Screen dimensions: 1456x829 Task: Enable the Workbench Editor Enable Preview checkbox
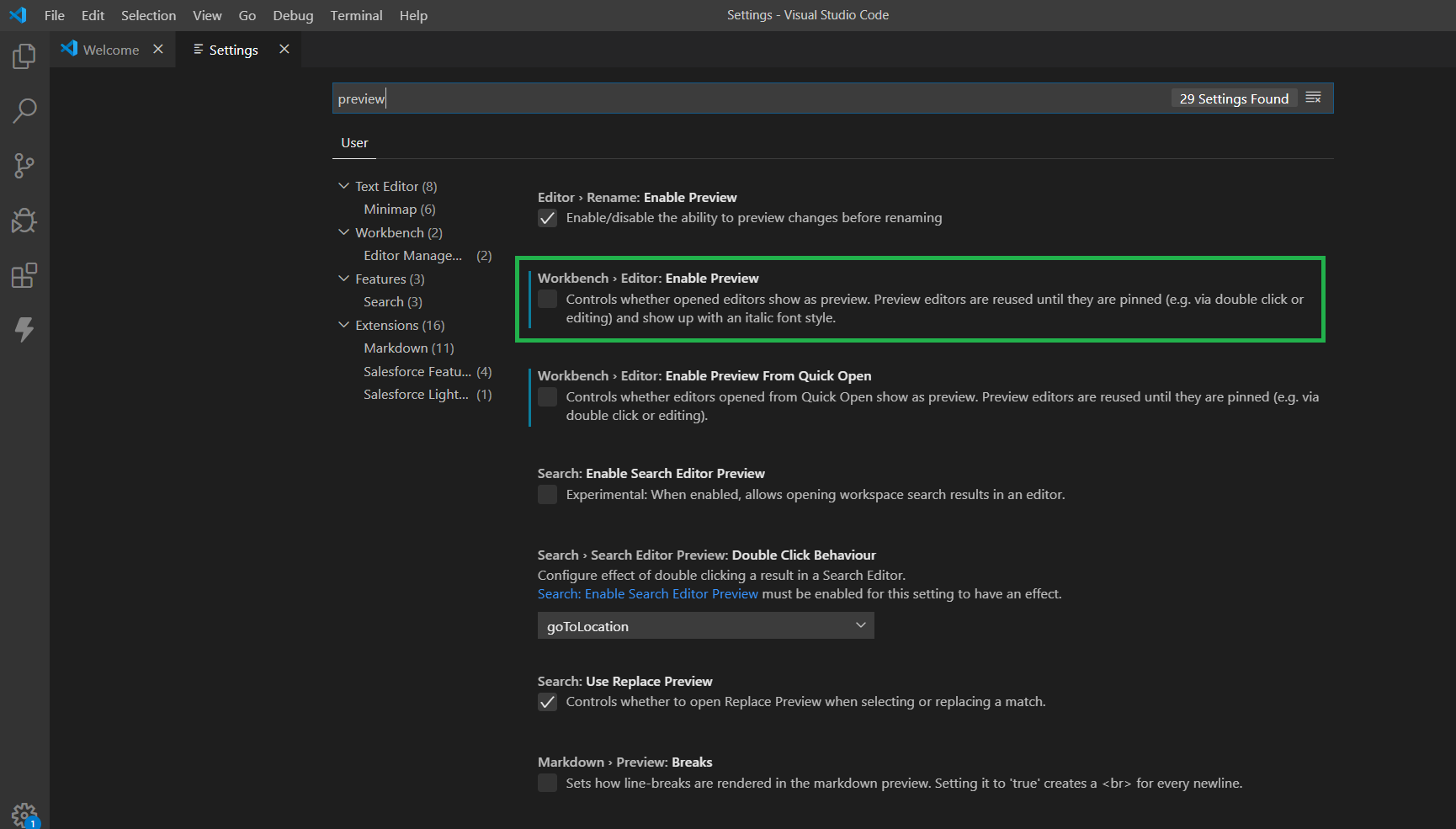point(547,299)
